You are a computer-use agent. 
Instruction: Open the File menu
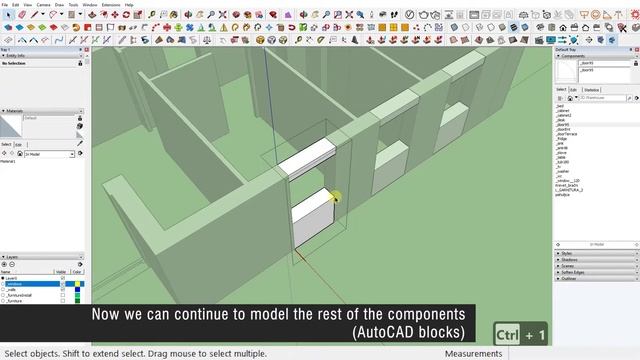click(5, 4)
